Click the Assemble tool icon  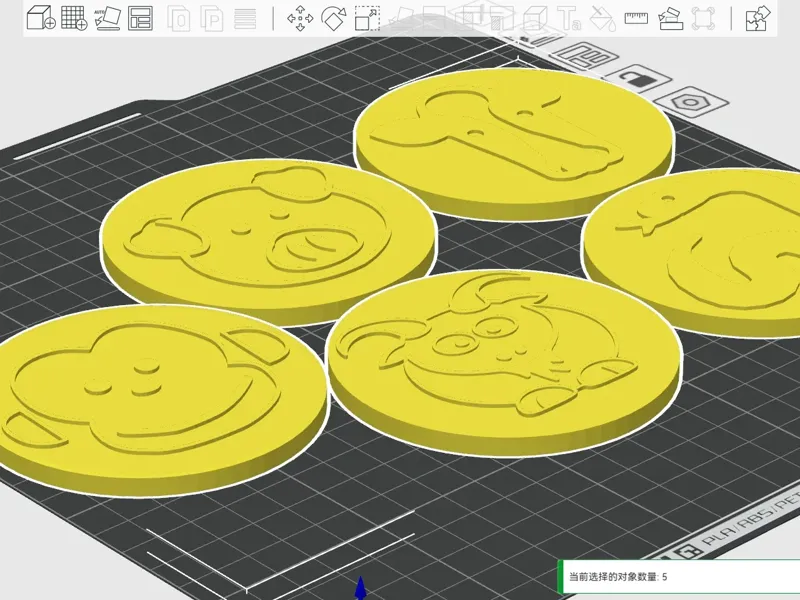click(670, 18)
